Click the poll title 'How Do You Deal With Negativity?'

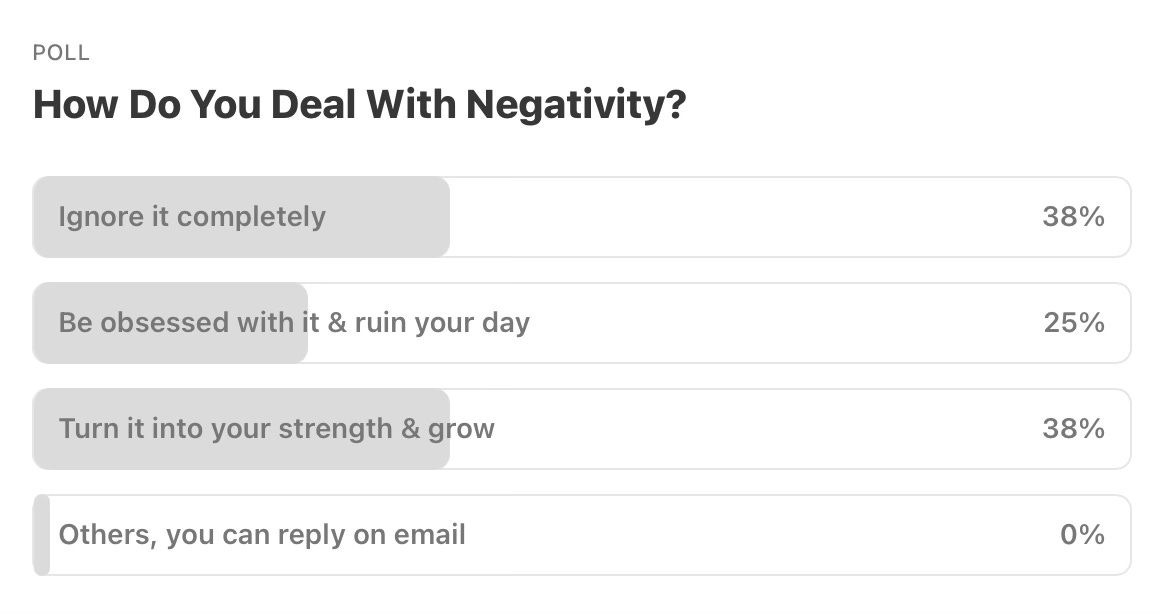pos(360,105)
